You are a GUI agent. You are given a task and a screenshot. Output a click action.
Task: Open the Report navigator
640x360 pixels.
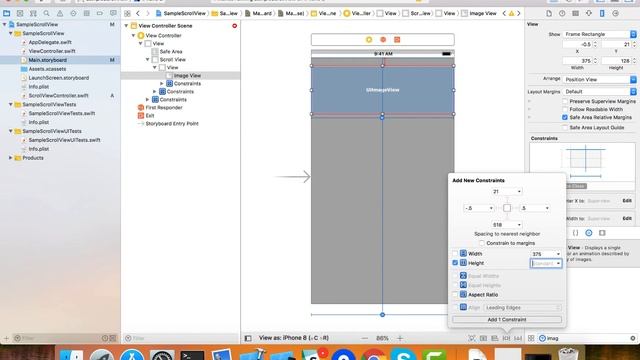coord(113,13)
